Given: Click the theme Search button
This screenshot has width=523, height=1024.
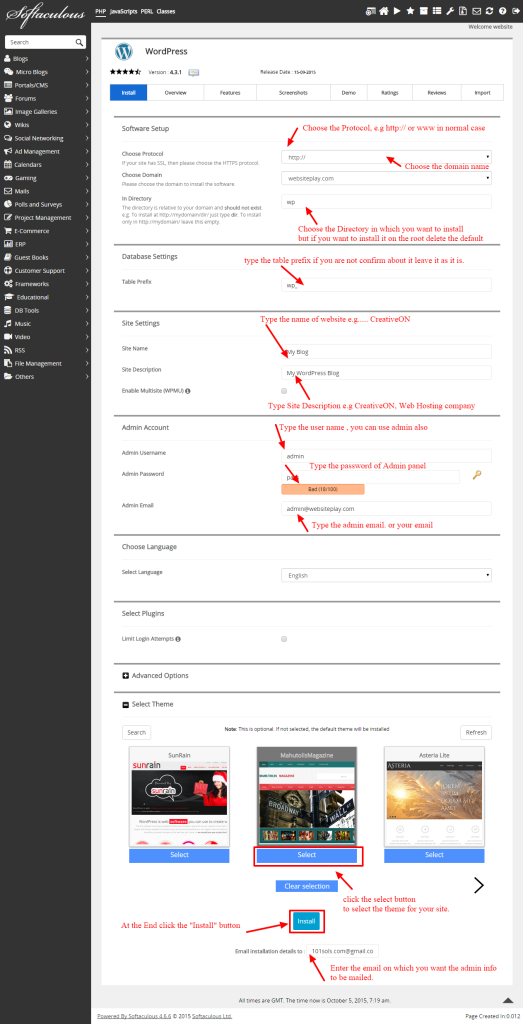Looking at the screenshot, I should [136, 732].
